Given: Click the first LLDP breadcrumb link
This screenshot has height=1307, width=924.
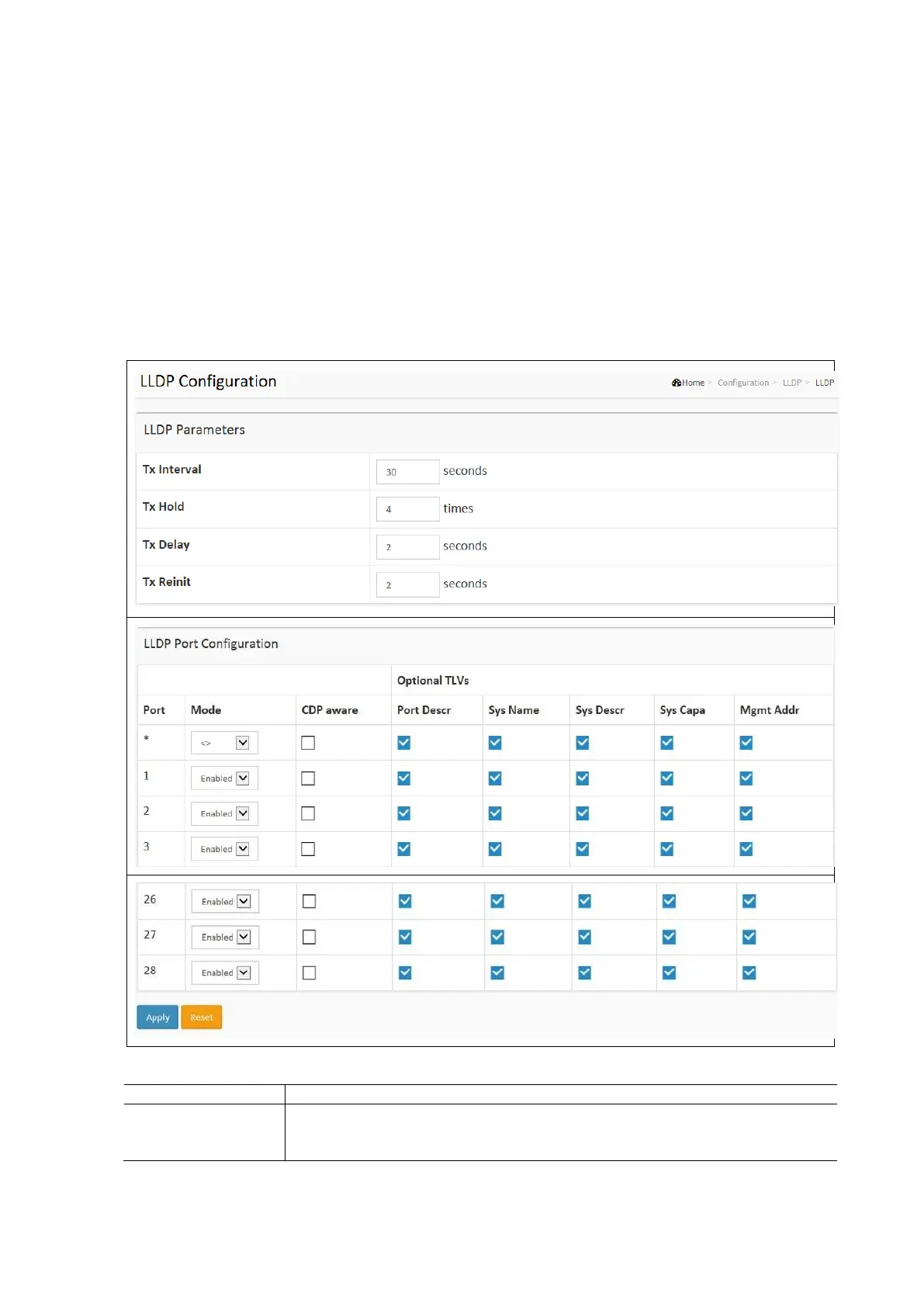Looking at the screenshot, I should [x=791, y=383].
